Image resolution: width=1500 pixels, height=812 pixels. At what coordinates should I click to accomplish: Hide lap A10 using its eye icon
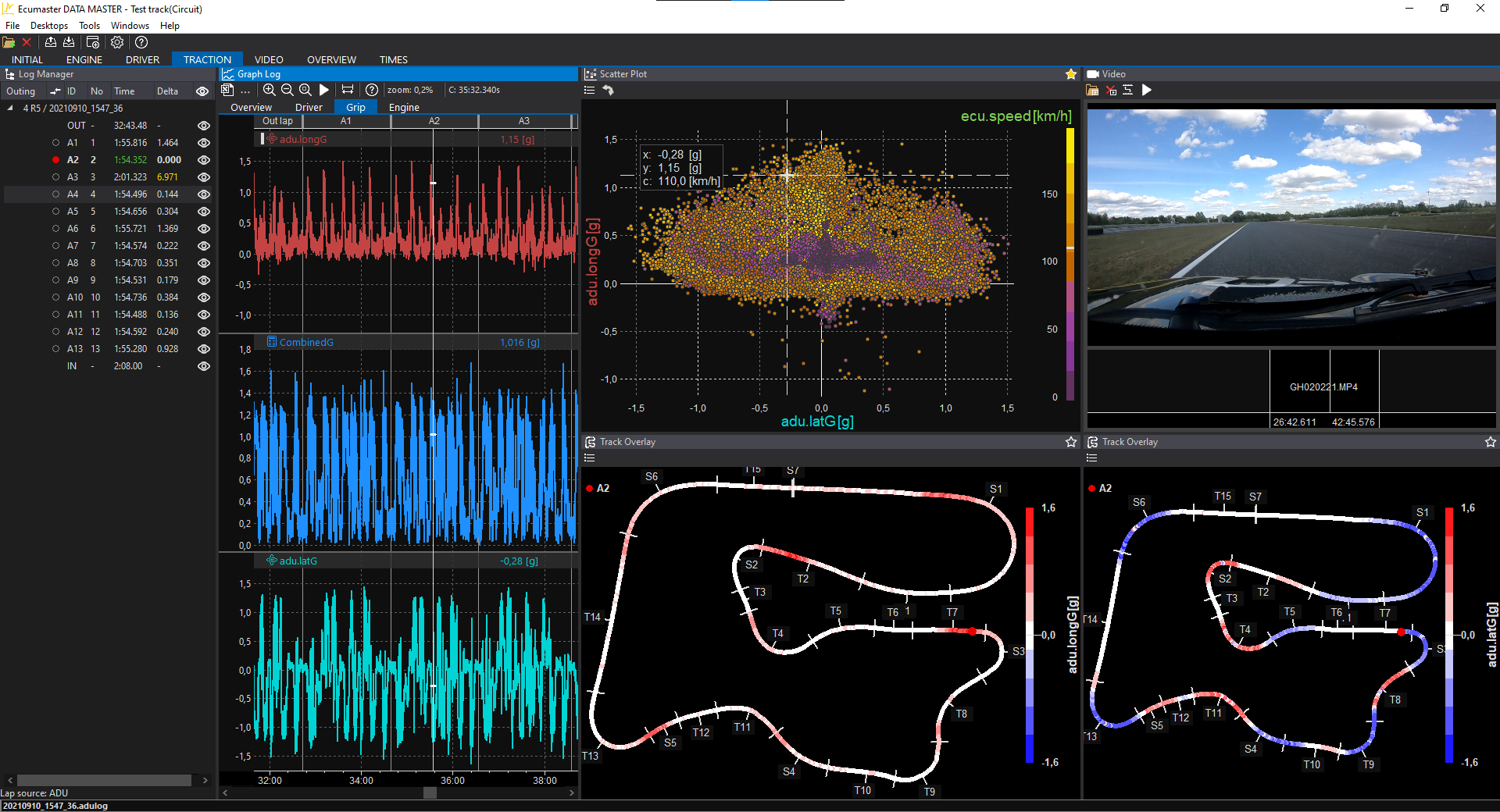[204, 297]
